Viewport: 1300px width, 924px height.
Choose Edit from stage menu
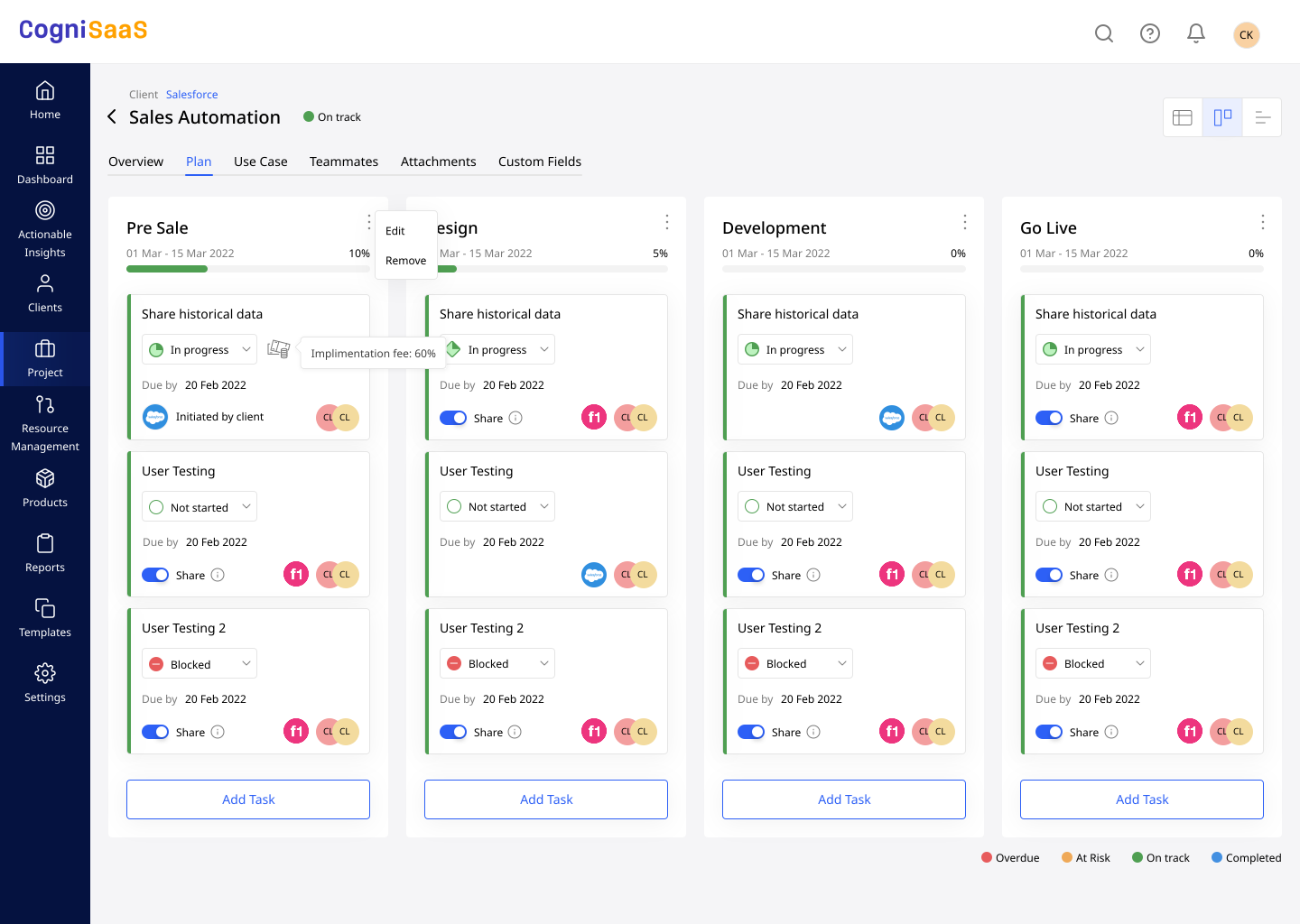[395, 231]
